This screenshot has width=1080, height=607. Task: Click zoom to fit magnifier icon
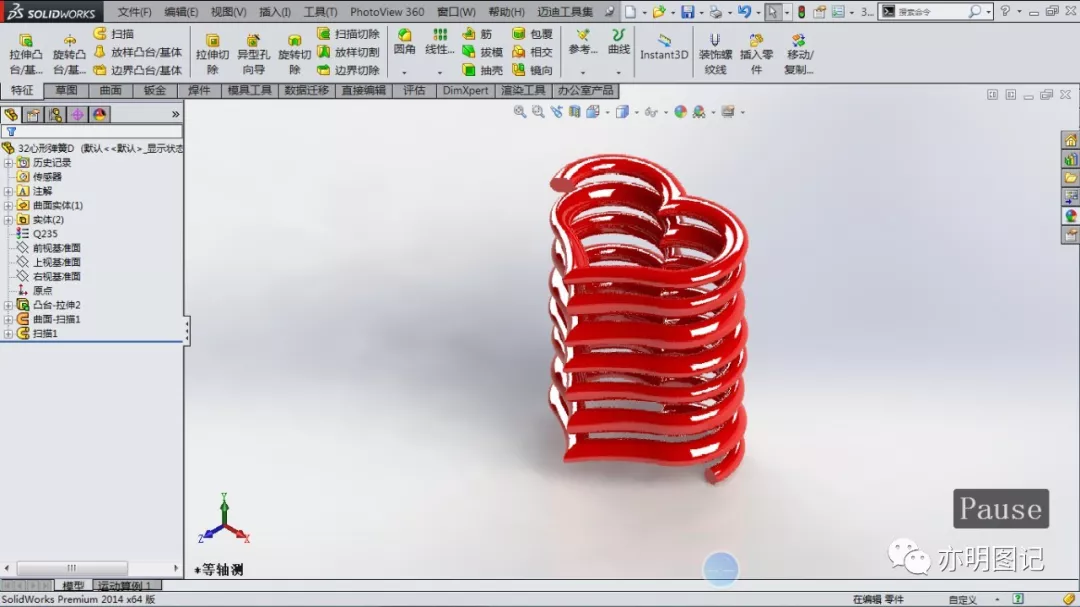click(520, 112)
